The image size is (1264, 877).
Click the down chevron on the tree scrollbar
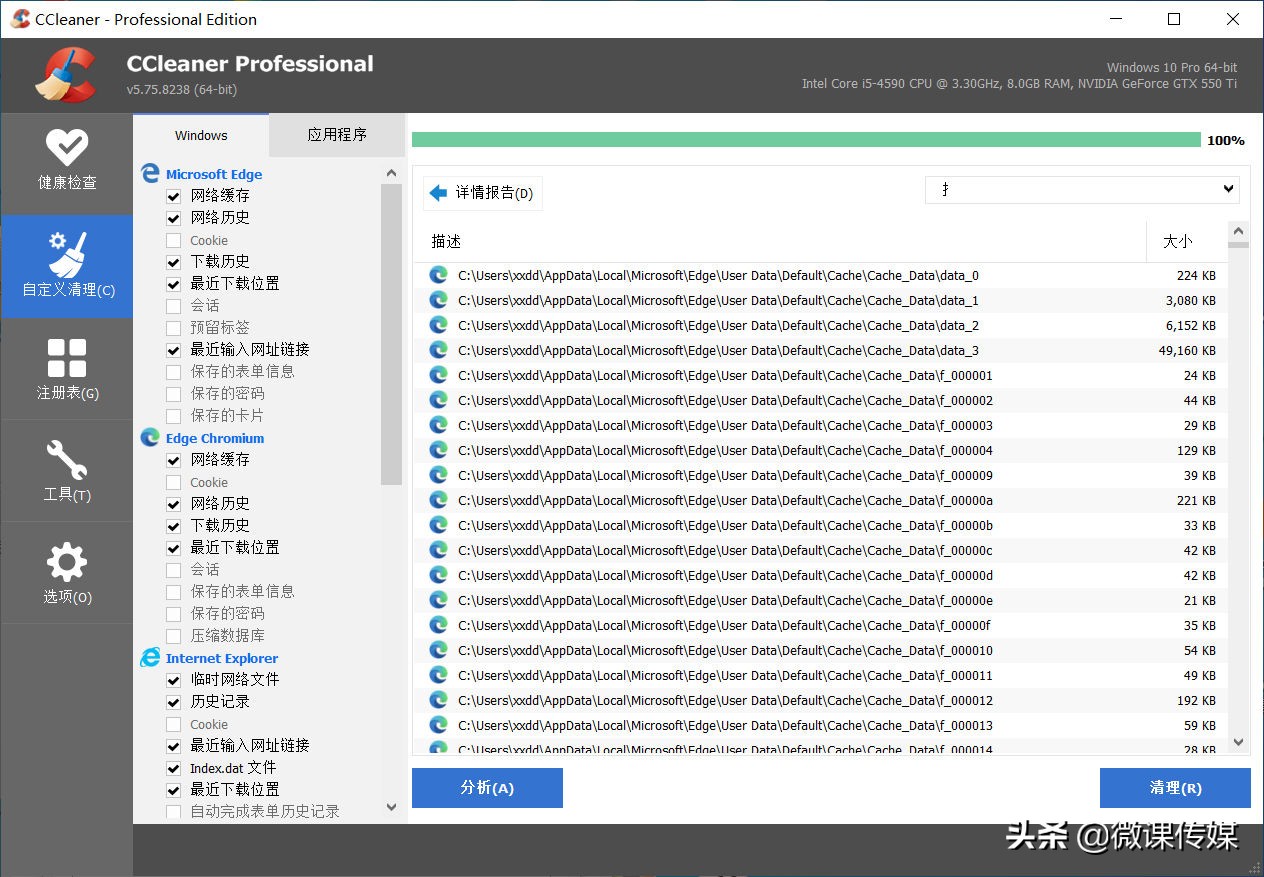tap(391, 807)
